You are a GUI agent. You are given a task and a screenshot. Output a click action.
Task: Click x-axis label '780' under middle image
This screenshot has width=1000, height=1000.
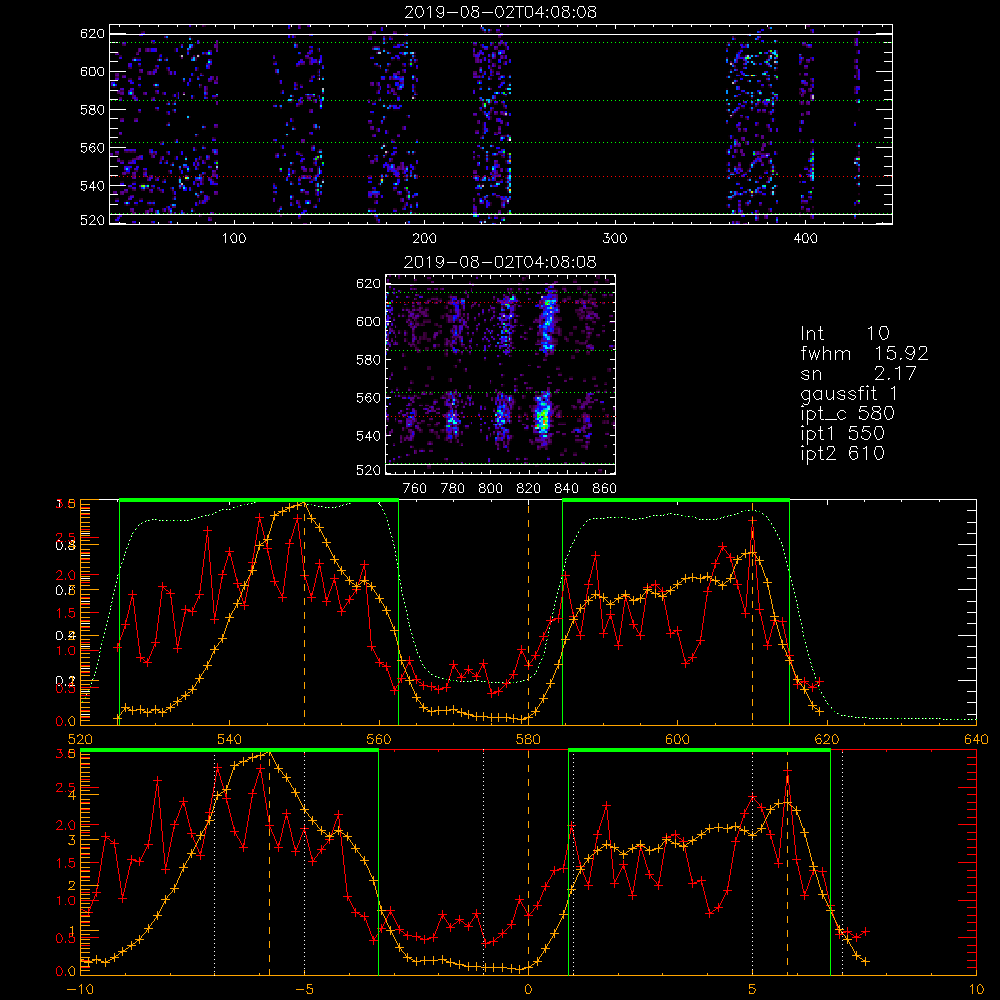coord(453,489)
